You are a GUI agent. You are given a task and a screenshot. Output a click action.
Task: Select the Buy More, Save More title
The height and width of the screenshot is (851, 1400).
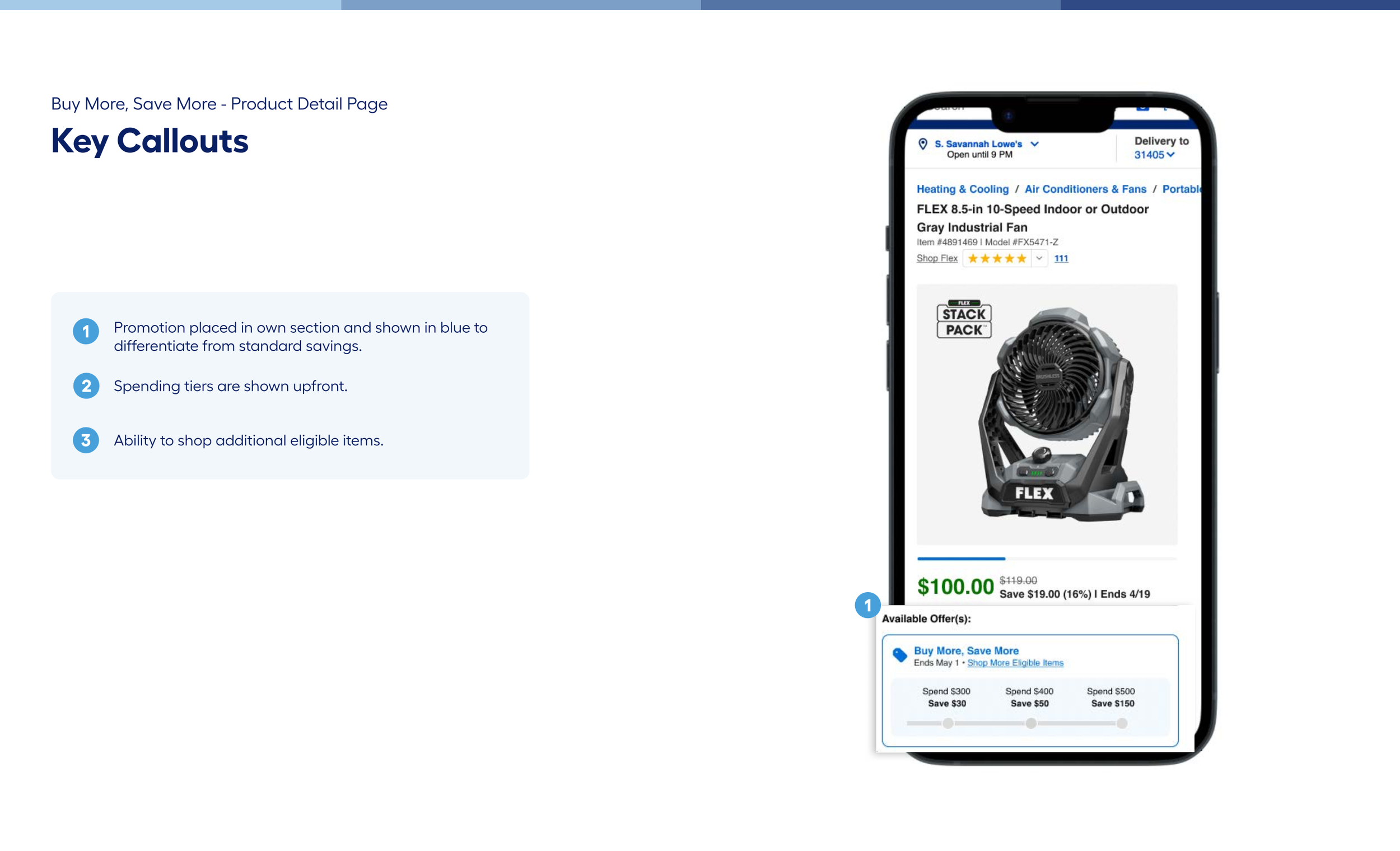pyautogui.click(x=966, y=651)
